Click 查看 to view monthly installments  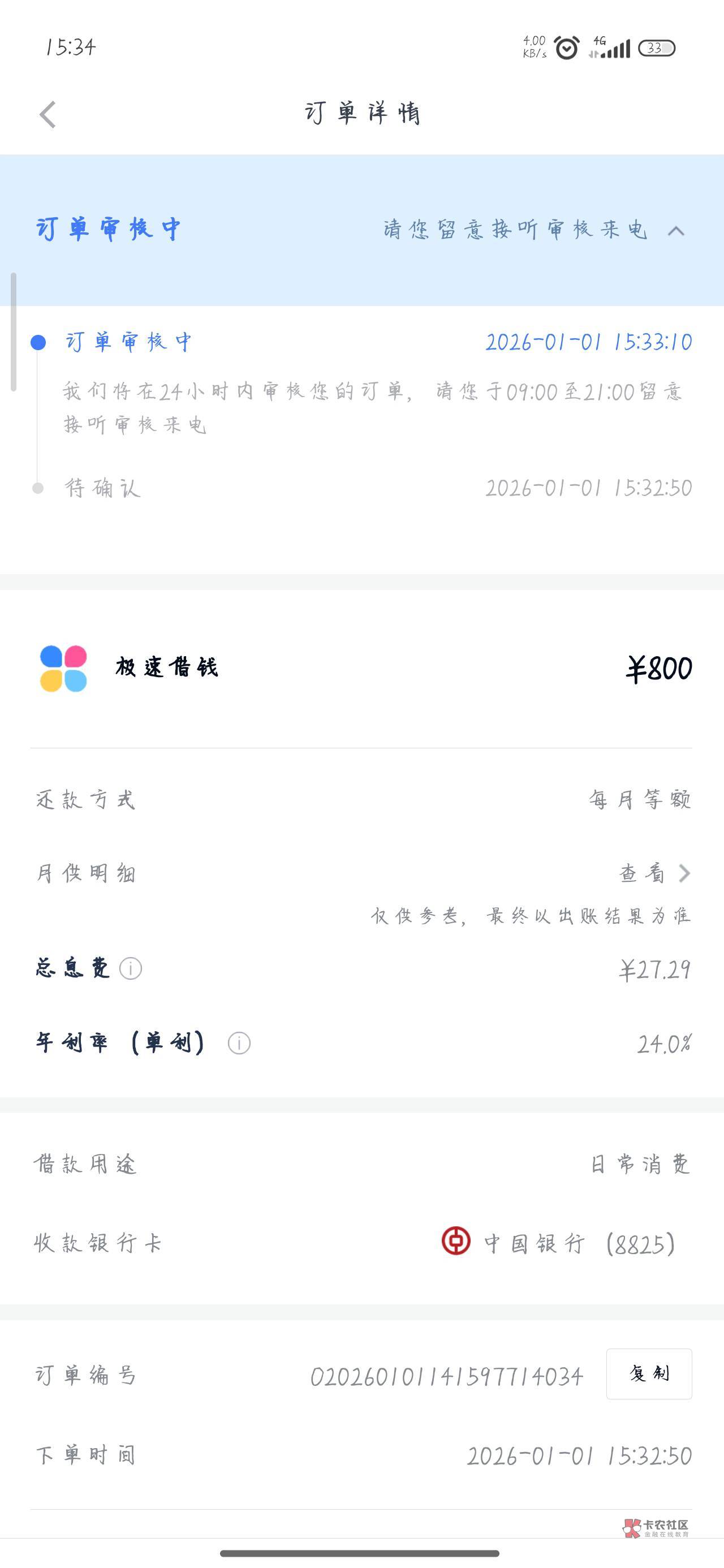[x=642, y=873]
